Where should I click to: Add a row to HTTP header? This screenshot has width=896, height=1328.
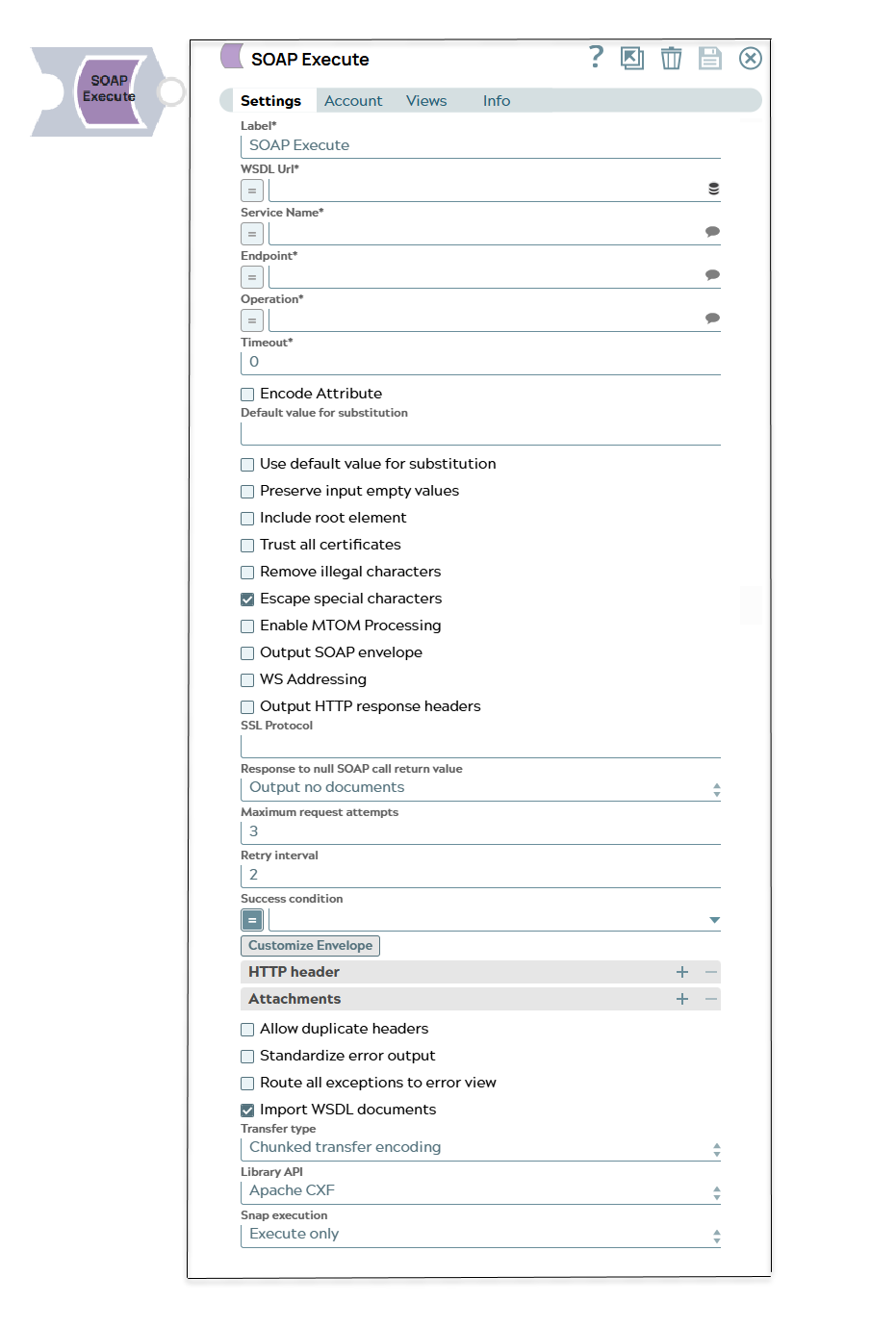pyautogui.click(x=682, y=972)
